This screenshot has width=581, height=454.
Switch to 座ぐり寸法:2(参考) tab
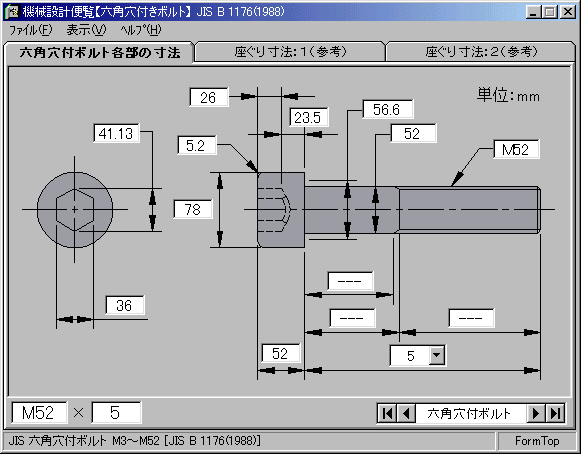point(481,52)
